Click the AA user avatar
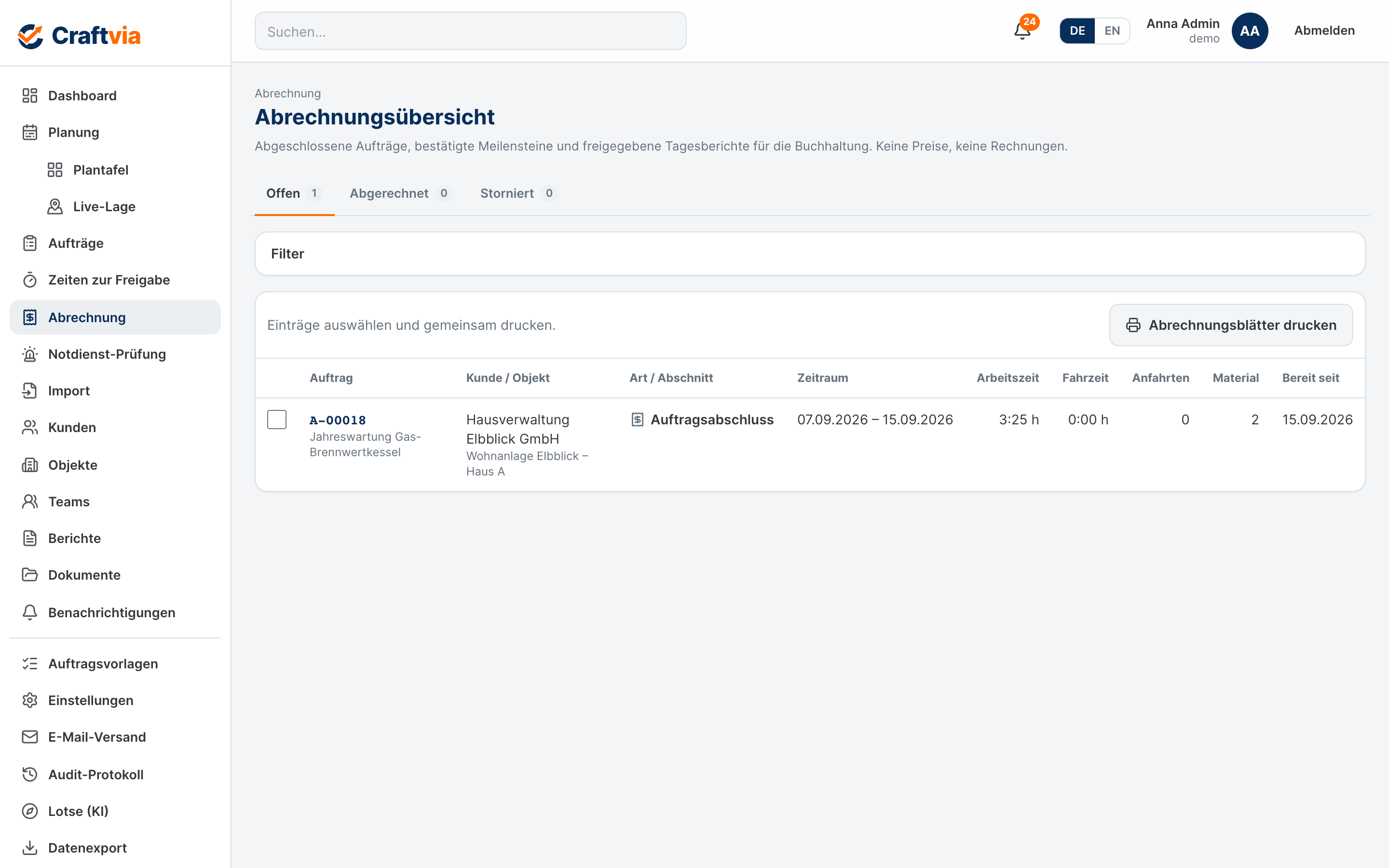This screenshot has height=868, width=1389. click(1250, 31)
